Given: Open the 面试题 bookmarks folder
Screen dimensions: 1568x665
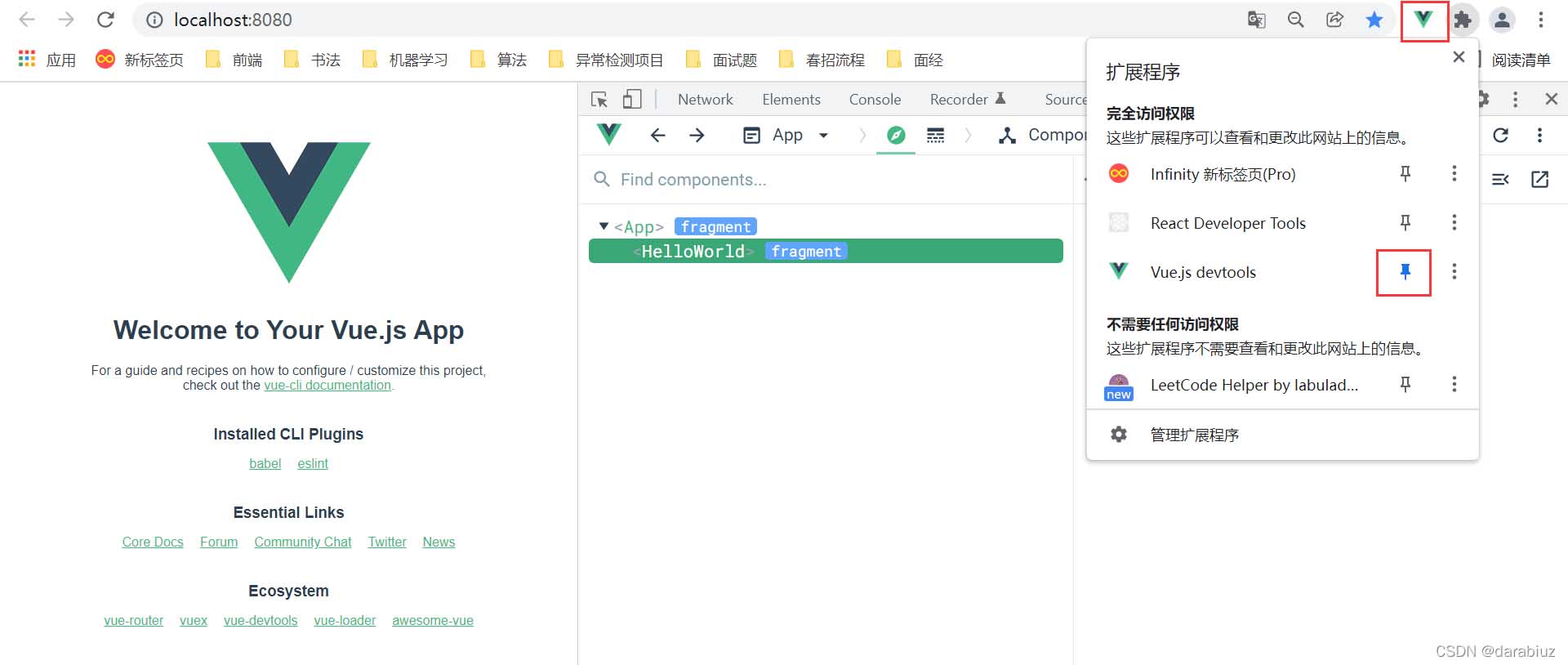Looking at the screenshot, I should [722, 60].
